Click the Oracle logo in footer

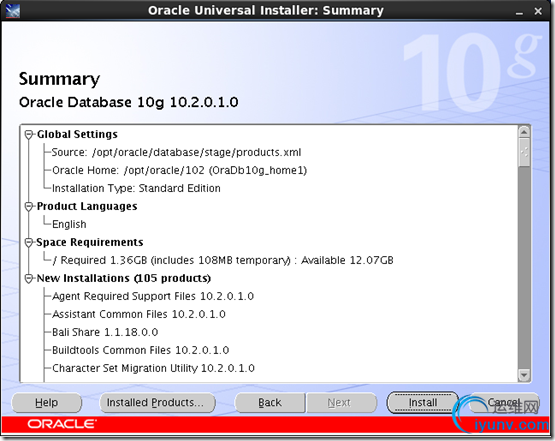[x=62, y=424]
